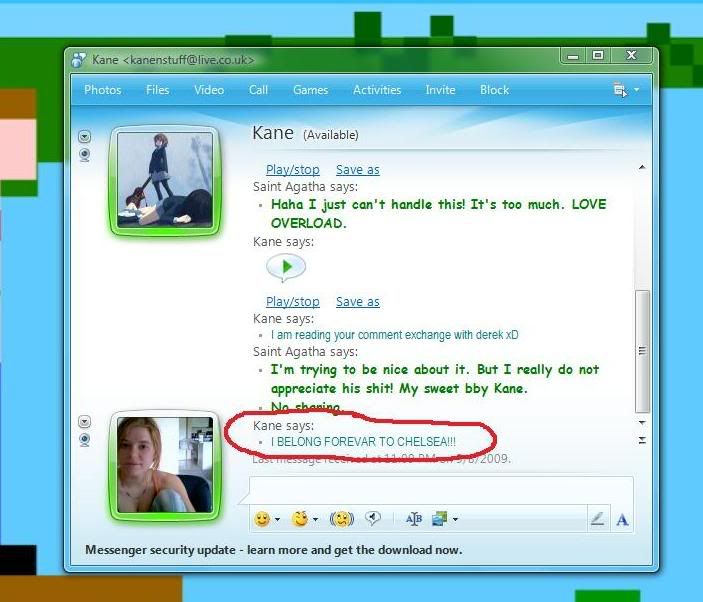Open the wink picker dropdown arrow
Viewport: 703px width, 602px height.
[x=316, y=520]
